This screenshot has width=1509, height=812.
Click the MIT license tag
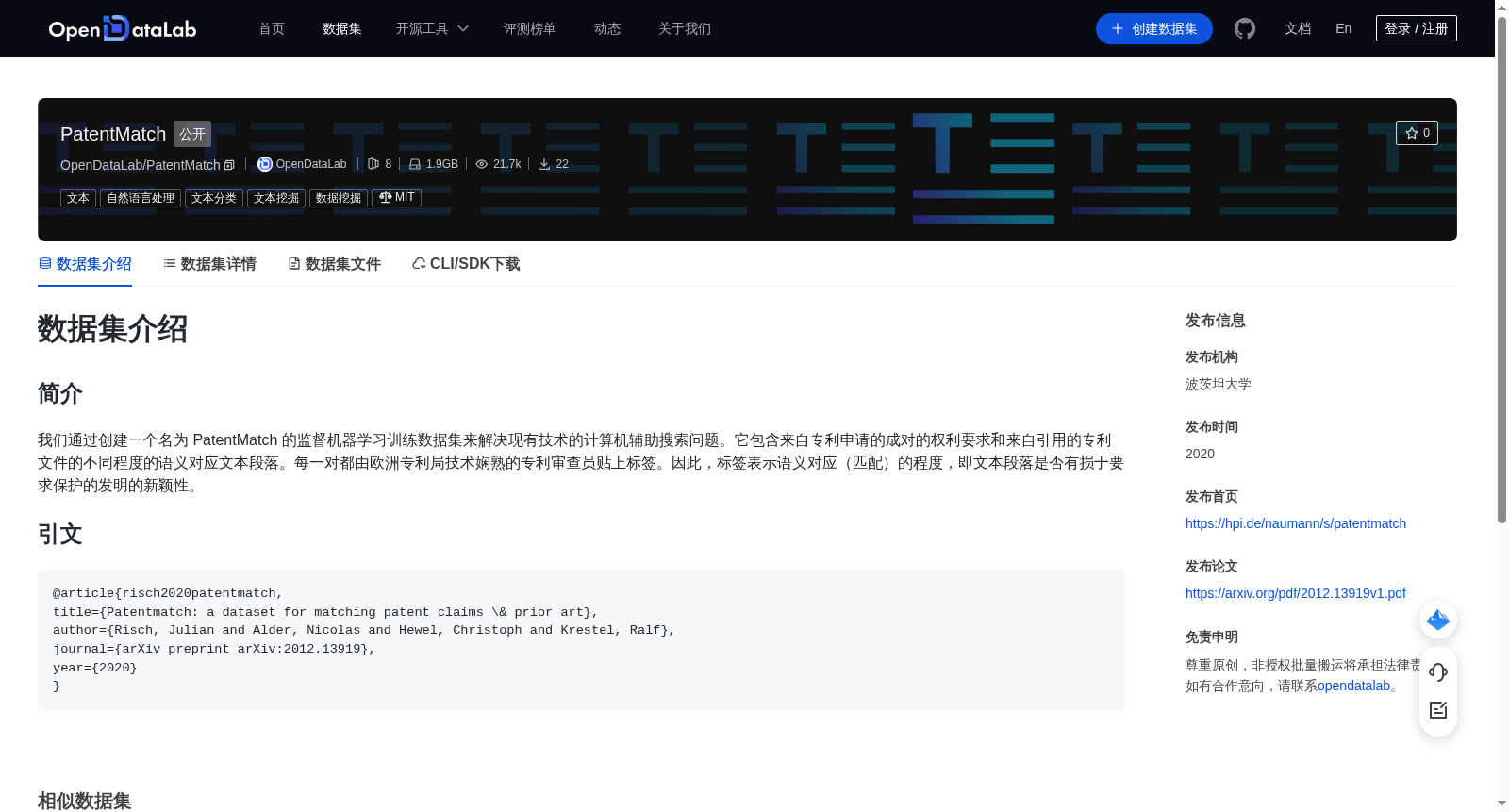396,198
